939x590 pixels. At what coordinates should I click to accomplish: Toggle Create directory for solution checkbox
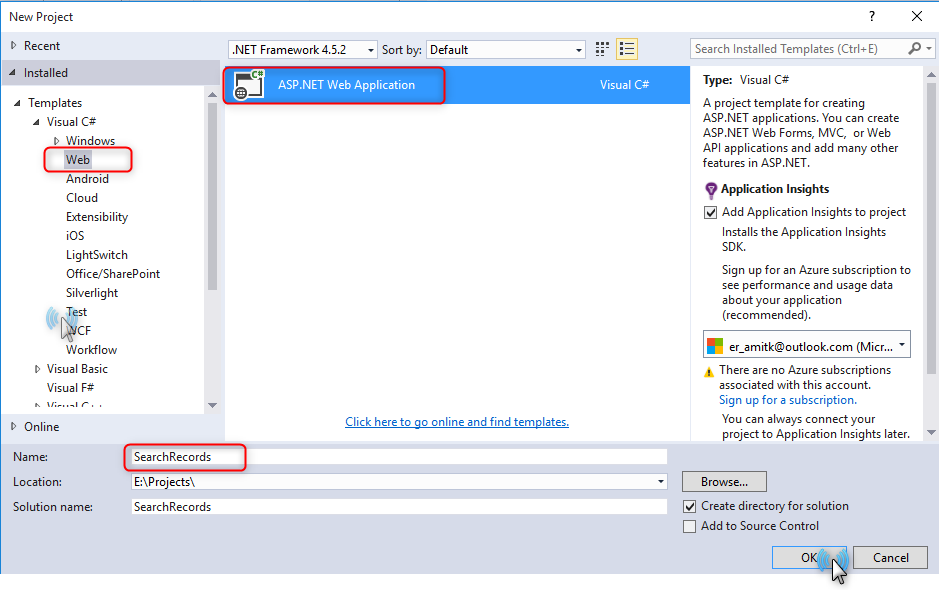pos(689,506)
